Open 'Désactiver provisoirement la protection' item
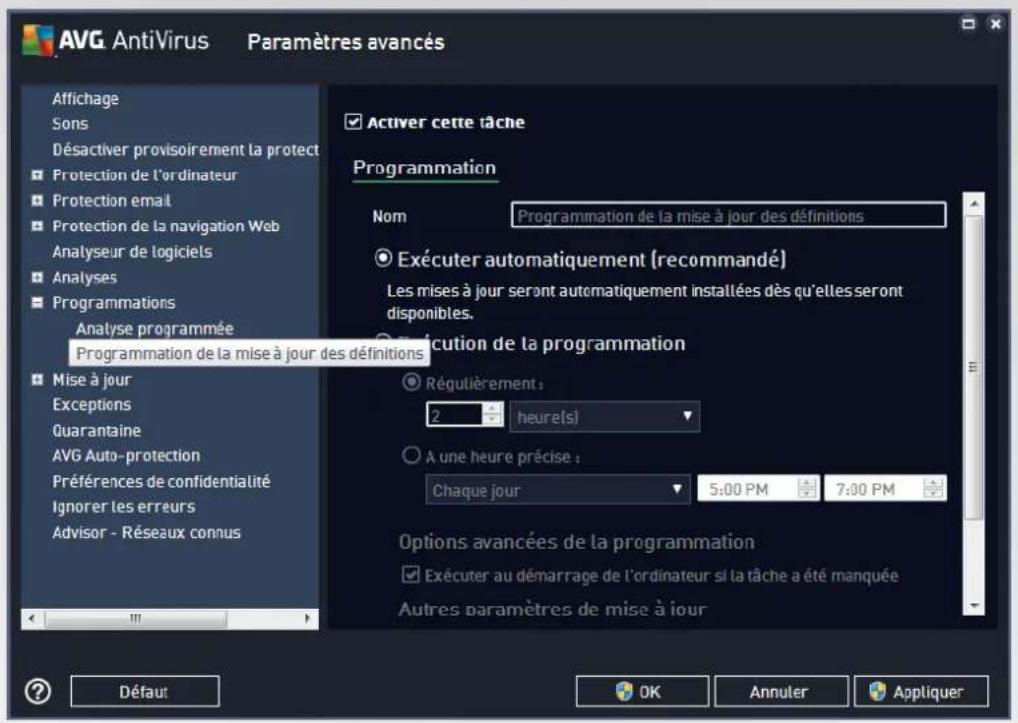 pyautogui.click(x=186, y=149)
